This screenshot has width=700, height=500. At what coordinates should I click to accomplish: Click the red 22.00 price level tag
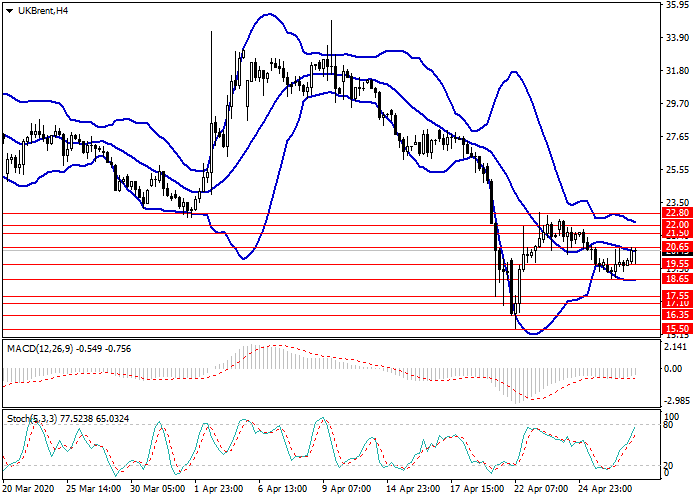pyautogui.click(x=677, y=225)
